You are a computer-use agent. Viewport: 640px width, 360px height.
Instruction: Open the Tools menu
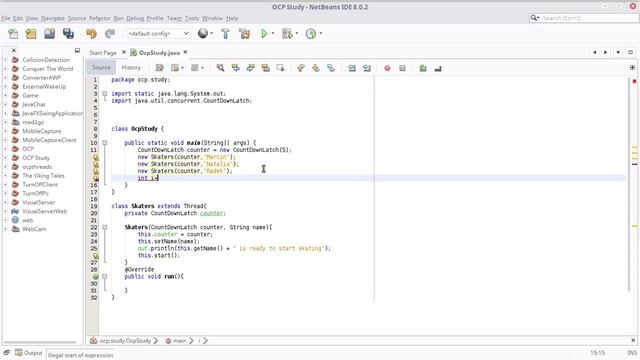192,18
